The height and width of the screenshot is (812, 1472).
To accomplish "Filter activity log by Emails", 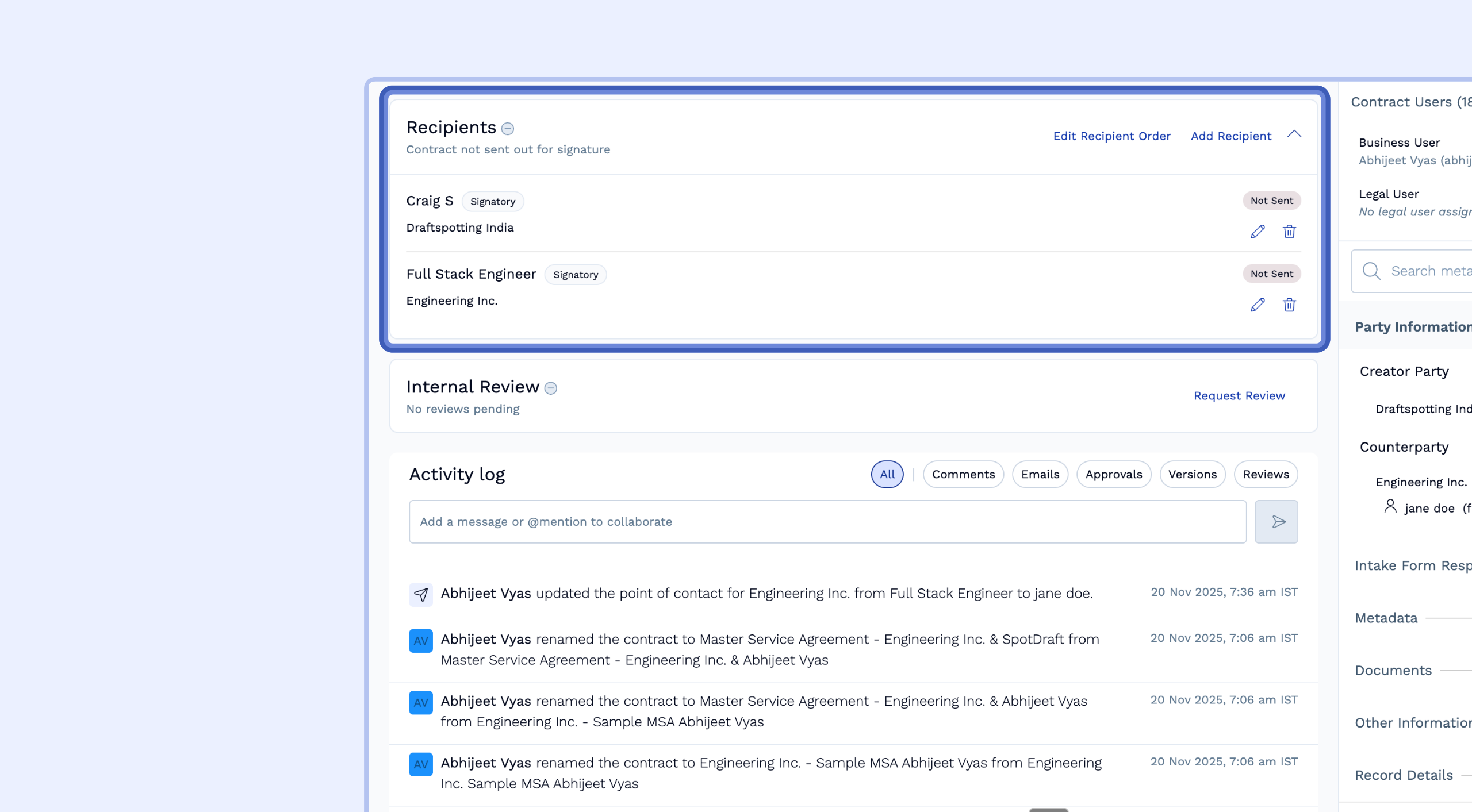I will (1040, 475).
